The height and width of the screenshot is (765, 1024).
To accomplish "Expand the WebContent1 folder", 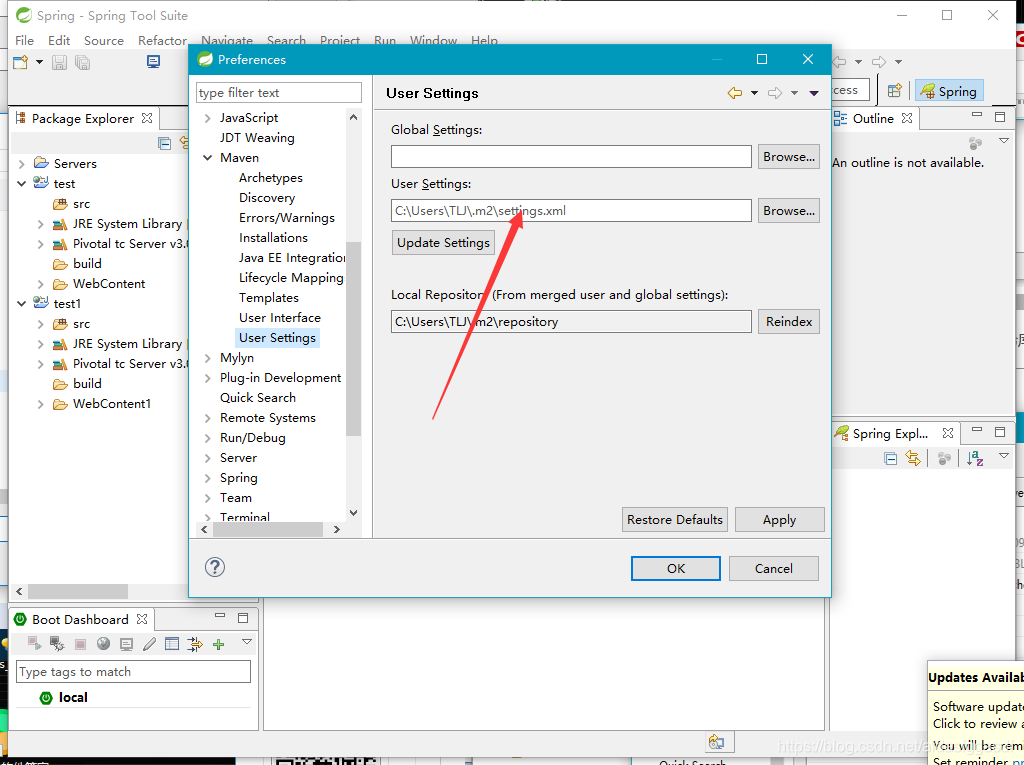I will pos(40,404).
